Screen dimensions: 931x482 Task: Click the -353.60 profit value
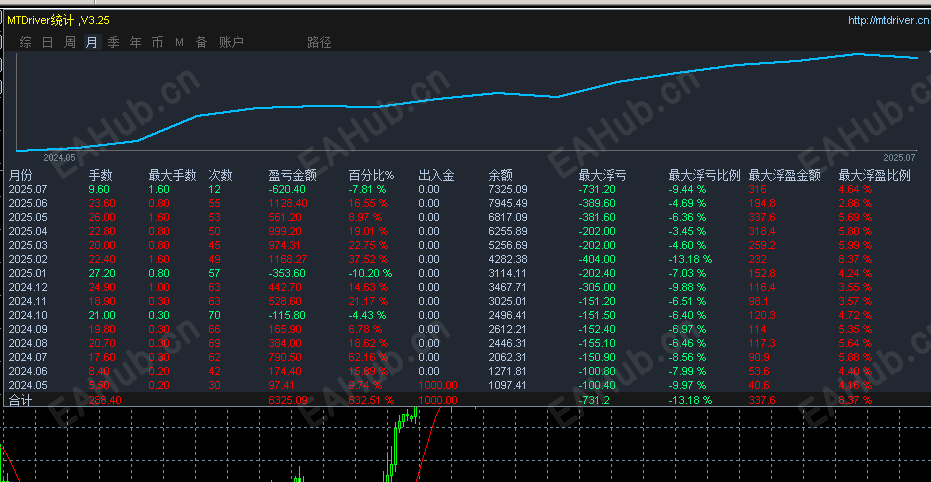287,273
